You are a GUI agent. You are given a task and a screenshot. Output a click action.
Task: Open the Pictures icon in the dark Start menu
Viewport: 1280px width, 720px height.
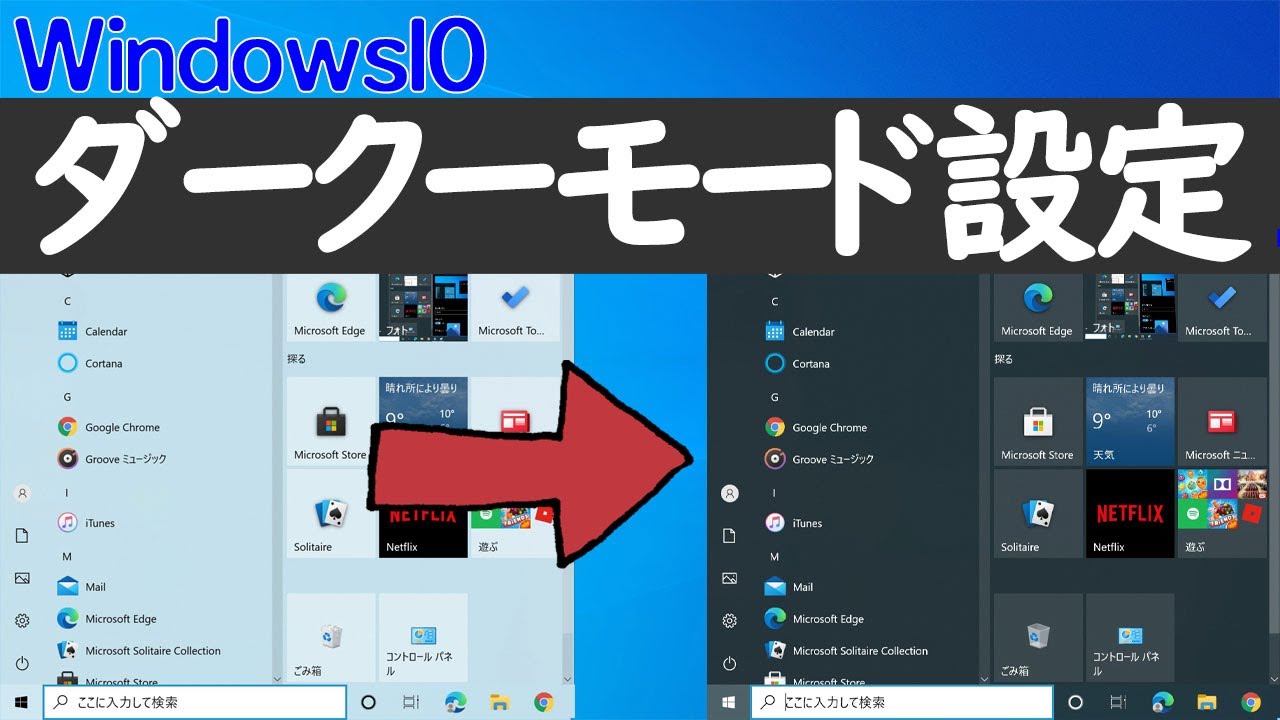(x=730, y=578)
